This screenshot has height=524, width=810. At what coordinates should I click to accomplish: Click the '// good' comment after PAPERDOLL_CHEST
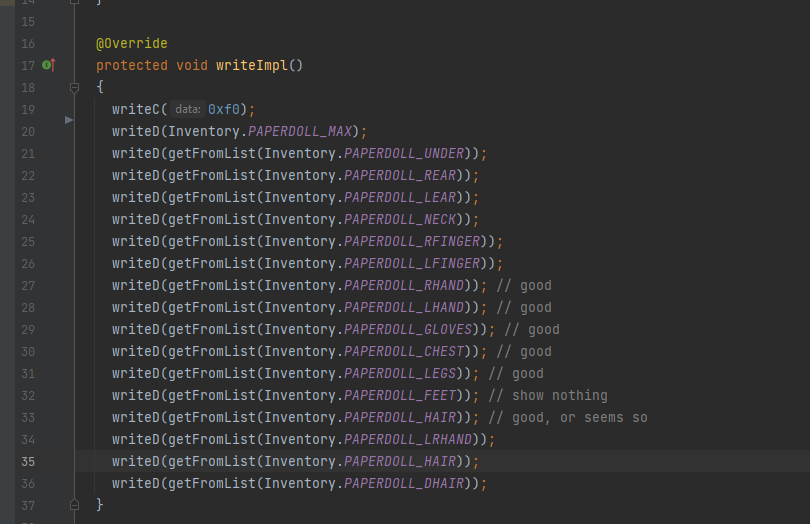pos(524,351)
